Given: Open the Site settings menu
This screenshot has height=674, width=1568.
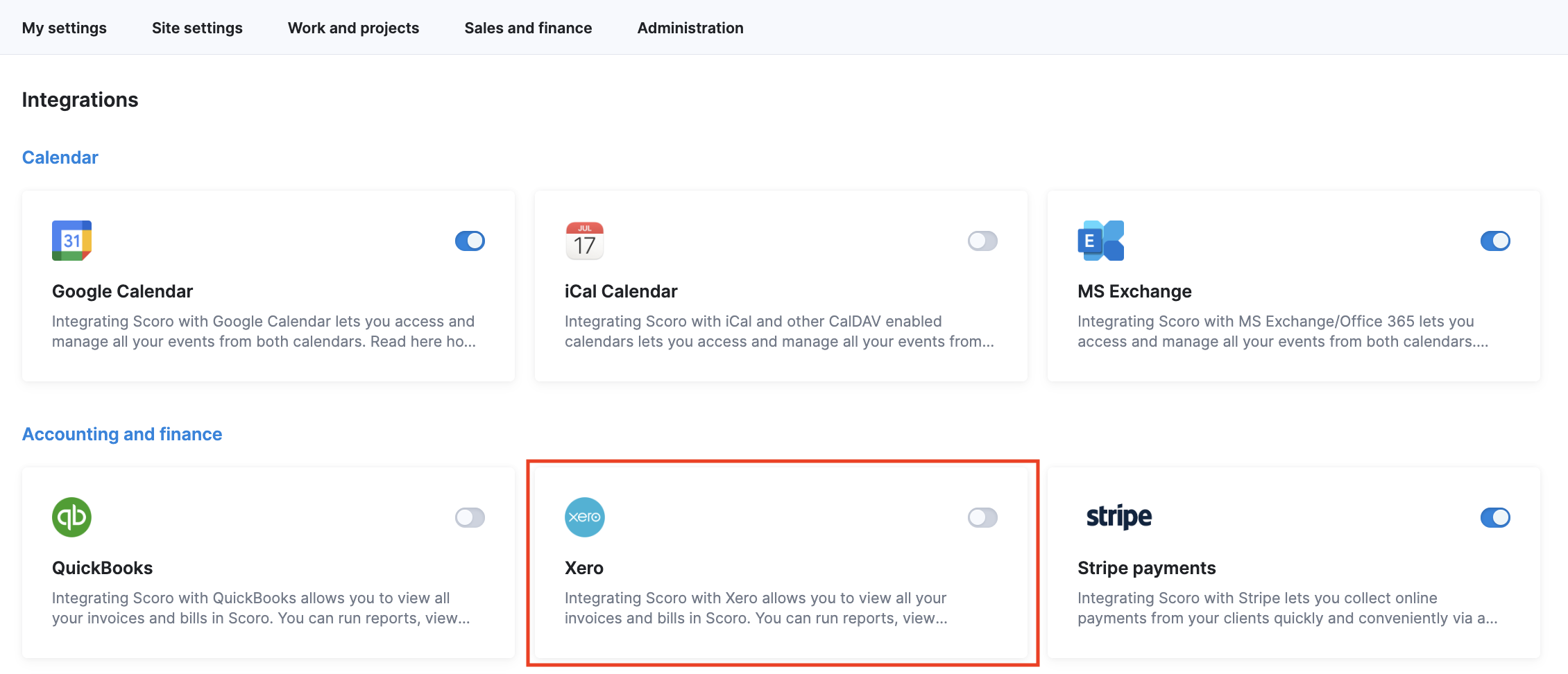Looking at the screenshot, I should tap(197, 28).
